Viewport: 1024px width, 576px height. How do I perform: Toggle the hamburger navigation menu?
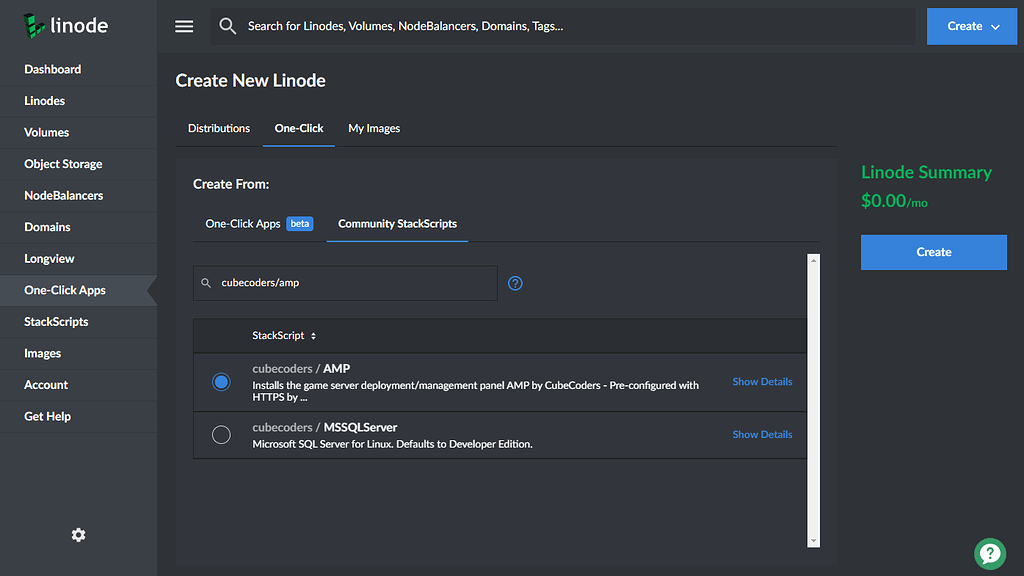click(184, 26)
